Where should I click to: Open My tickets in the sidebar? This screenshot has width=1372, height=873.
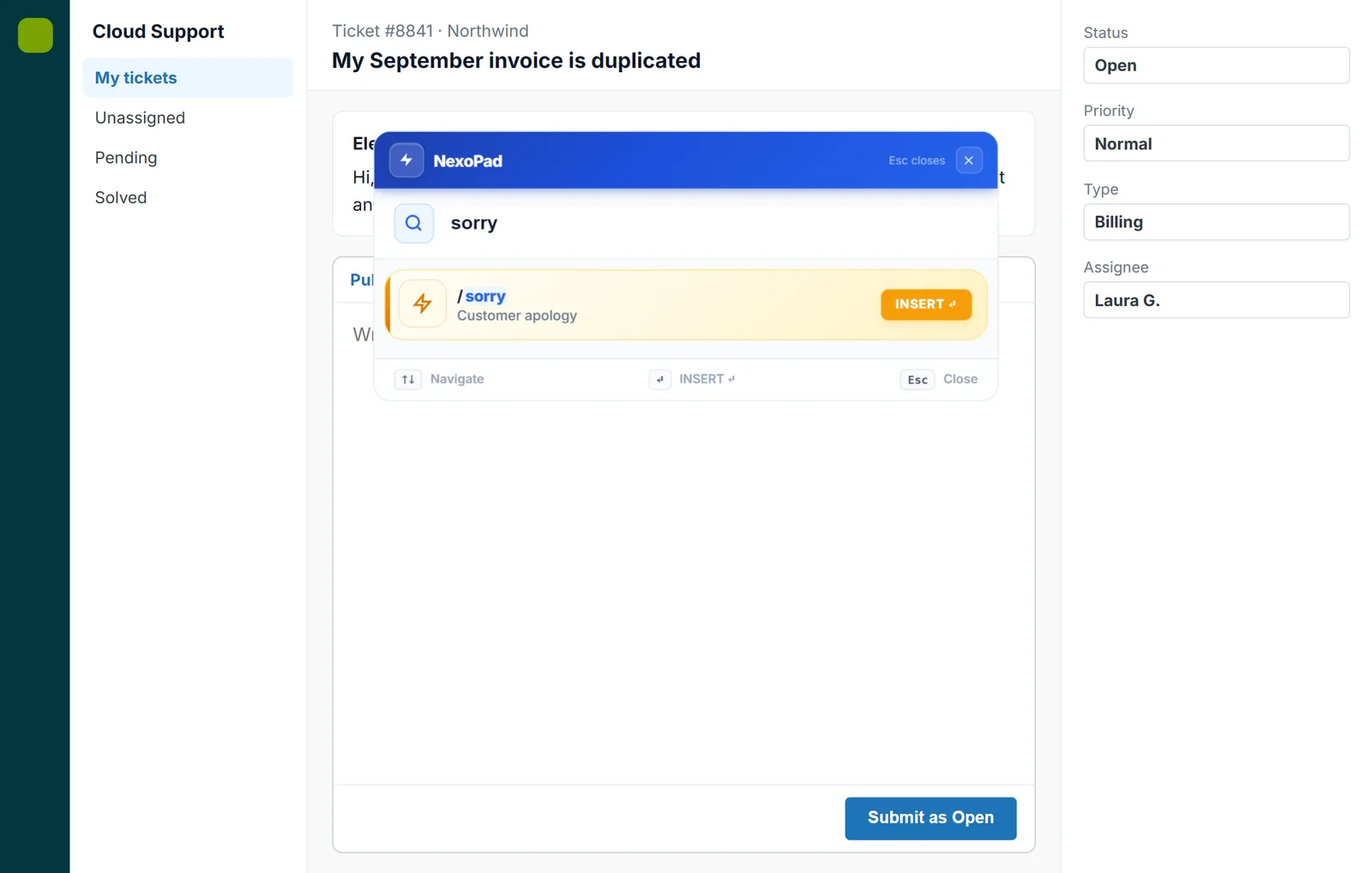(x=188, y=78)
